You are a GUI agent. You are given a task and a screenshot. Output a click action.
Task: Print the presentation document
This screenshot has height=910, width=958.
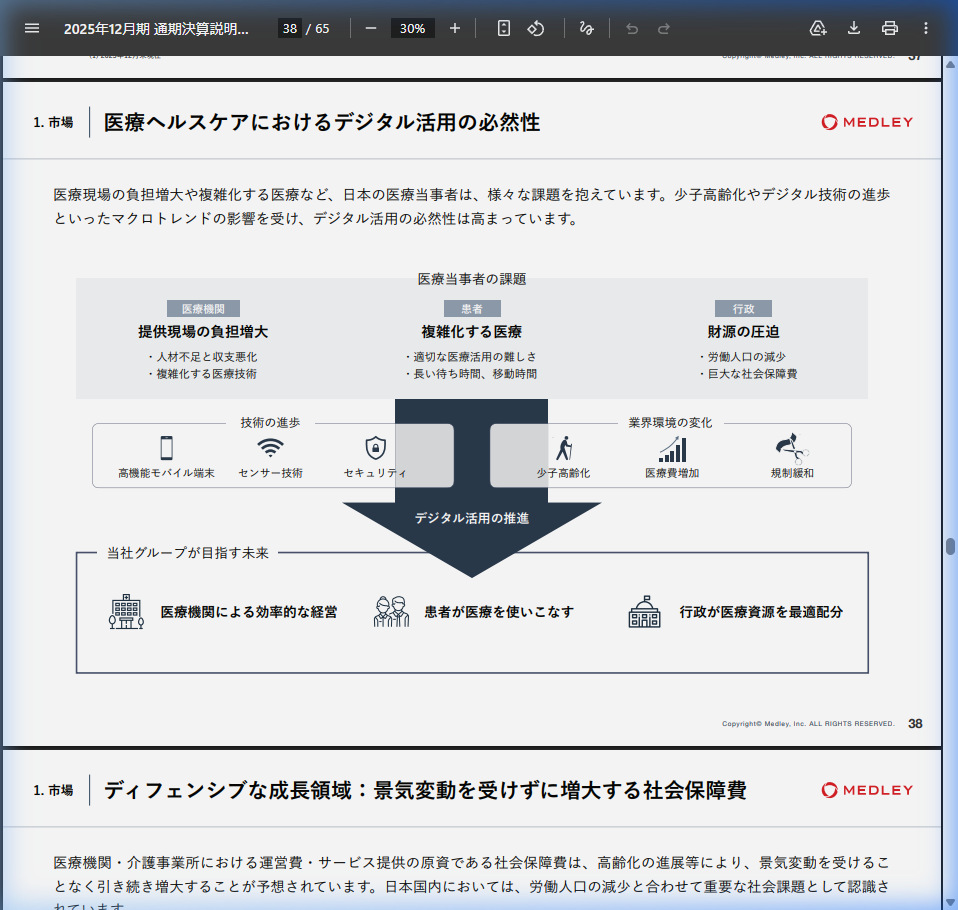pos(889,28)
